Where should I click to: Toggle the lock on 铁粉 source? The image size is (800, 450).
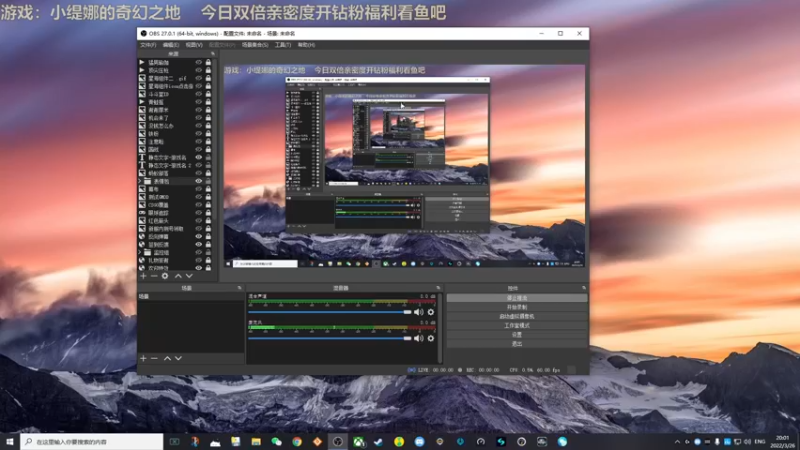pos(208,134)
